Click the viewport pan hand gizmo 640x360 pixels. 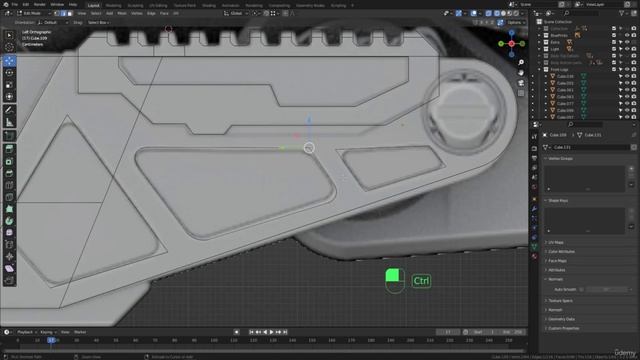[521, 73]
